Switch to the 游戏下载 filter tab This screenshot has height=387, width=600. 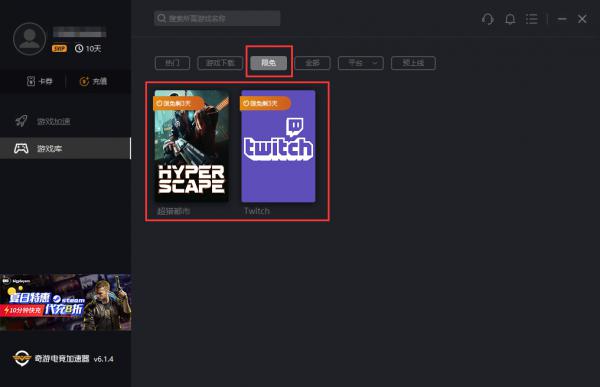(220, 63)
